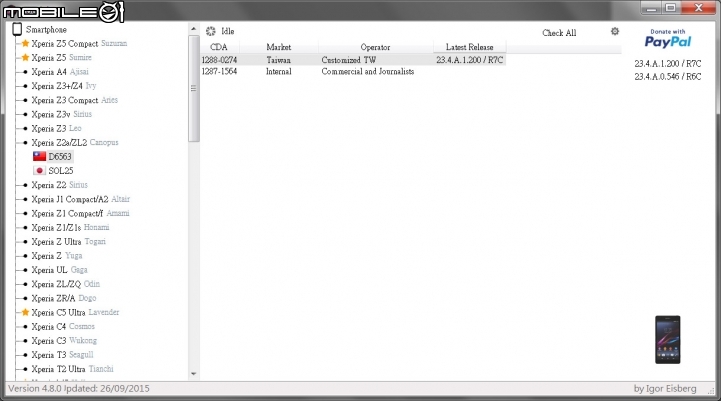Click the settings gear icon
721x401 pixels.
pyautogui.click(x=615, y=31)
